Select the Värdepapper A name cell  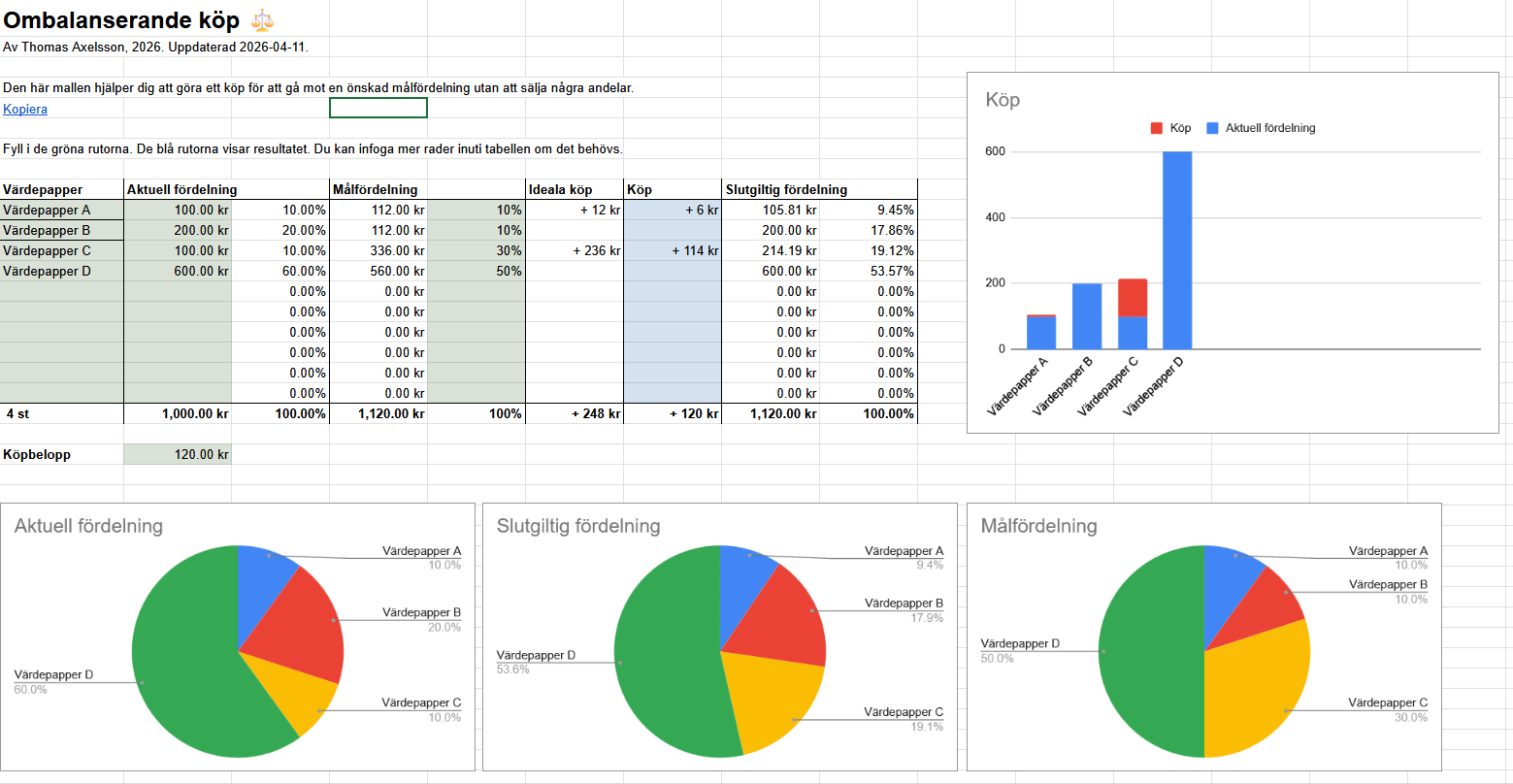click(x=62, y=210)
